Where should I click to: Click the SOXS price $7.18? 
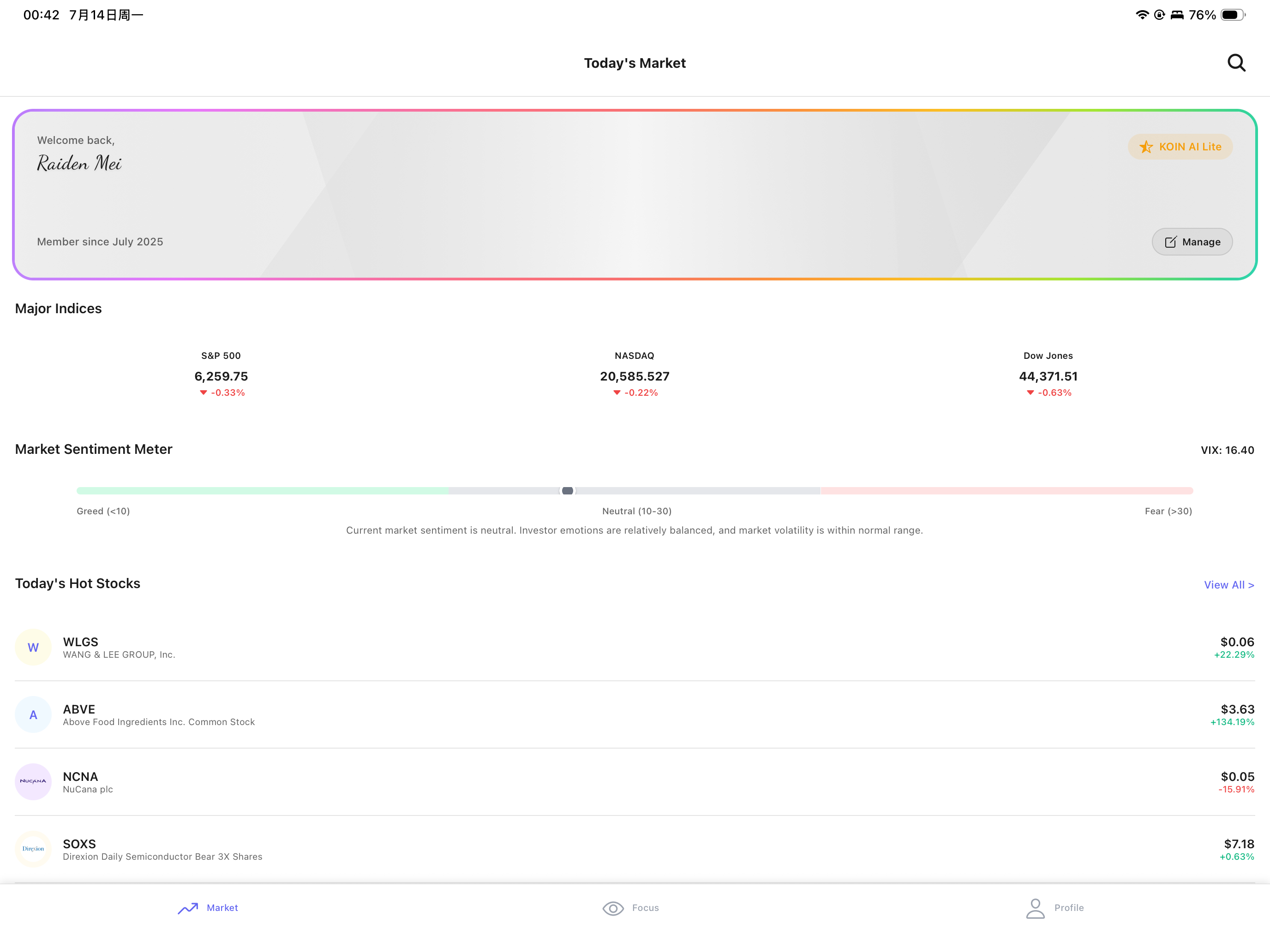click(1239, 844)
